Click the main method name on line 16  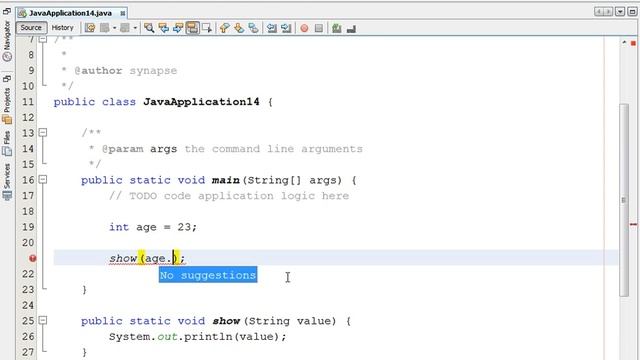[x=226, y=180]
